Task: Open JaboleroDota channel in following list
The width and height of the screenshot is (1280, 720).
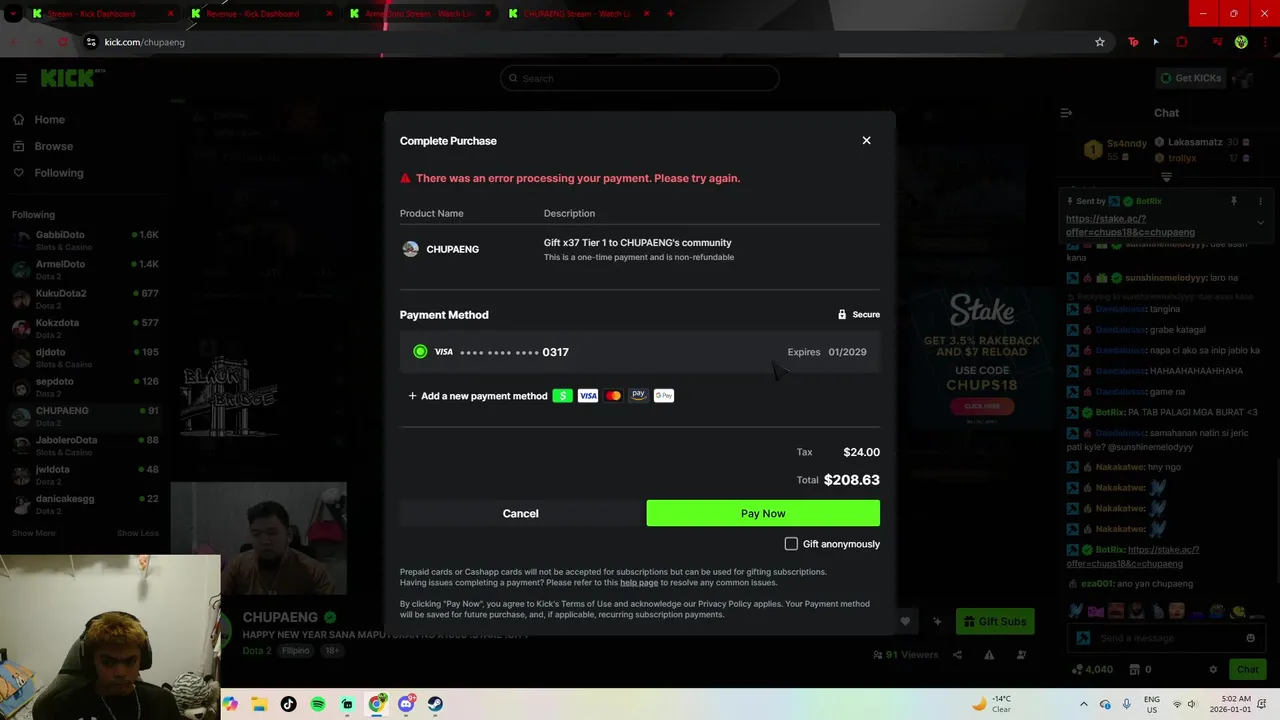Action: [x=85, y=445]
